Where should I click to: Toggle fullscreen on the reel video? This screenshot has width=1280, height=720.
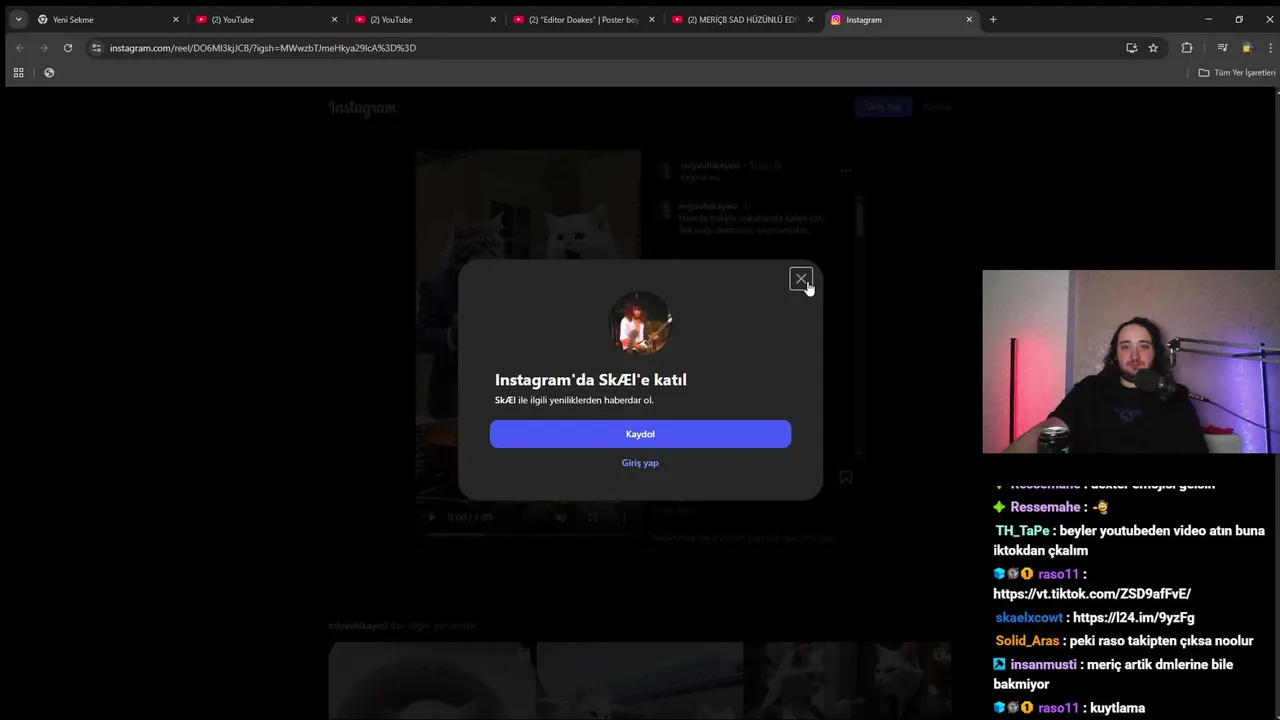(x=592, y=517)
